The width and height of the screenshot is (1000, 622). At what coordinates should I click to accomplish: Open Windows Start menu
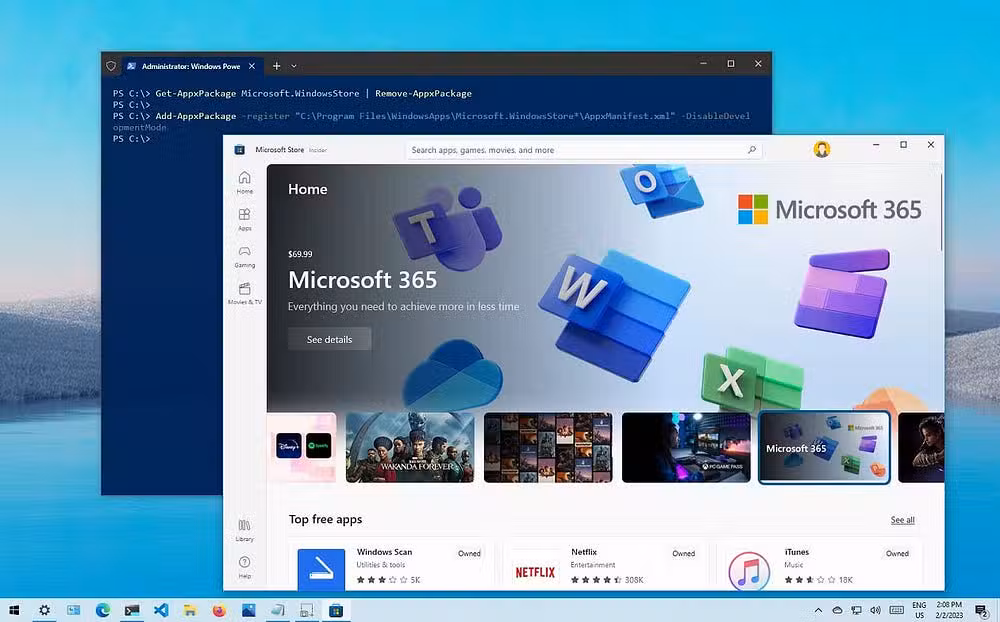pos(14,611)
